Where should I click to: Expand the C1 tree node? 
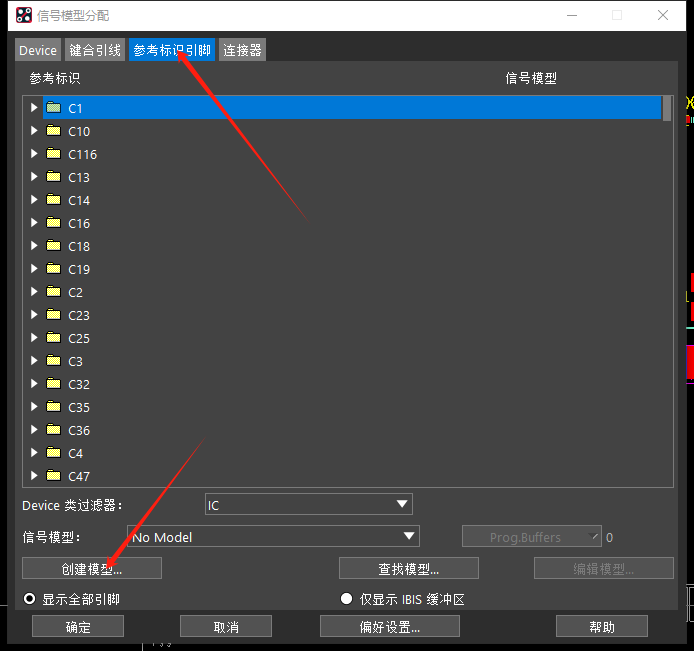pyautogui.click(x=34, y=108)
